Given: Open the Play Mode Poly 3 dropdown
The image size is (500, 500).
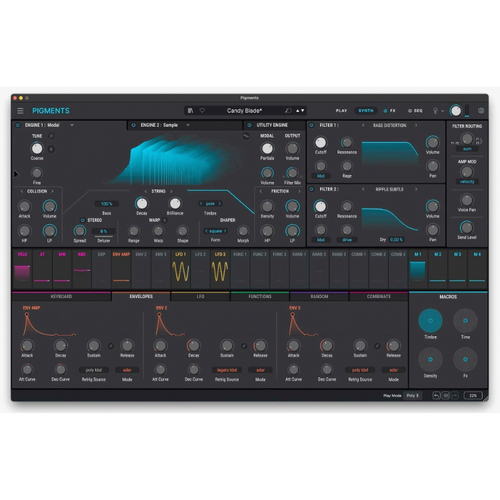Looking at the screenshot, I should (x=413, y=396).
